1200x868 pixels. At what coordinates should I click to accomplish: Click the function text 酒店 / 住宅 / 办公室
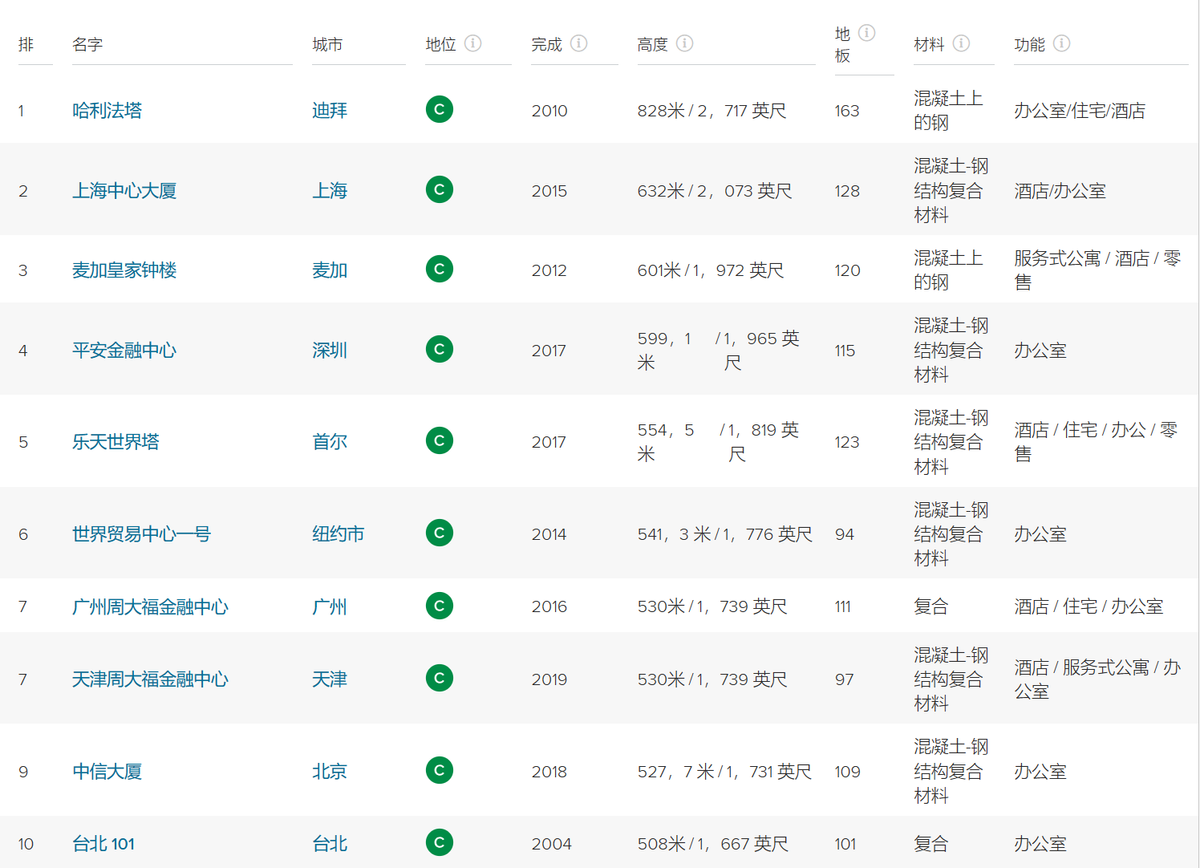coord(1089,606)
